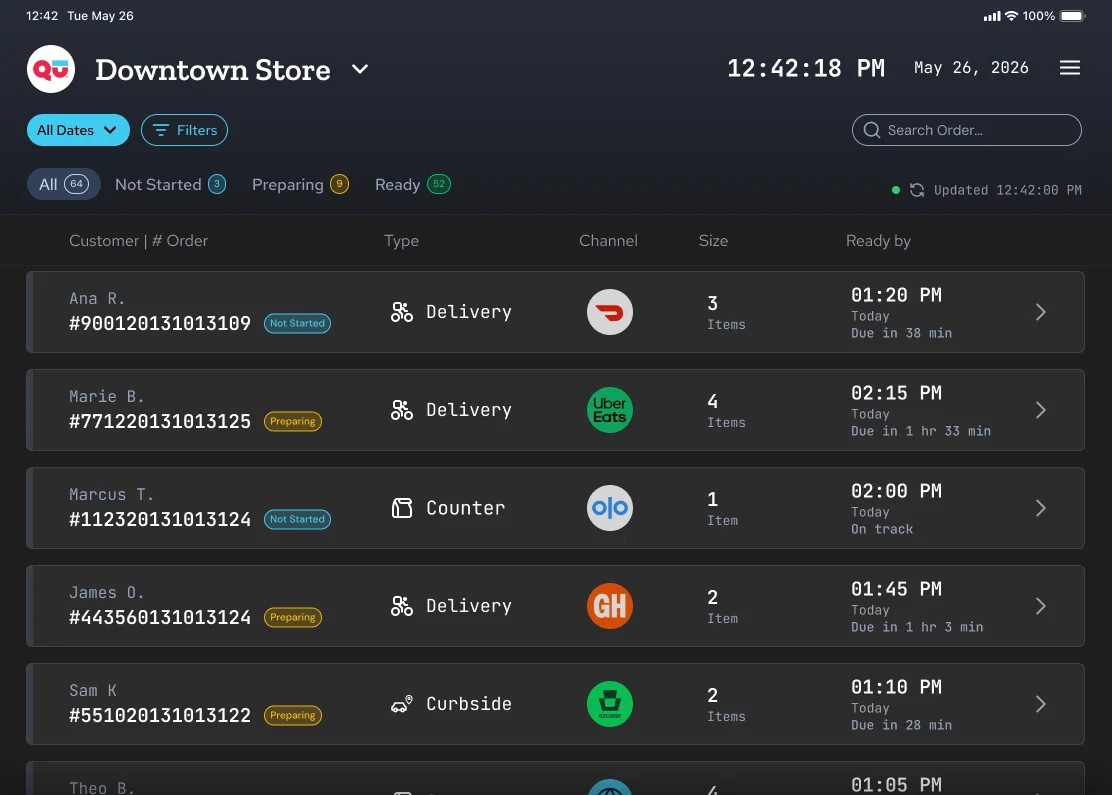This screenshot has height=795, width=1112.
Task: Click the Size column header
Action: pyautogui.click(x=713, y=240)
